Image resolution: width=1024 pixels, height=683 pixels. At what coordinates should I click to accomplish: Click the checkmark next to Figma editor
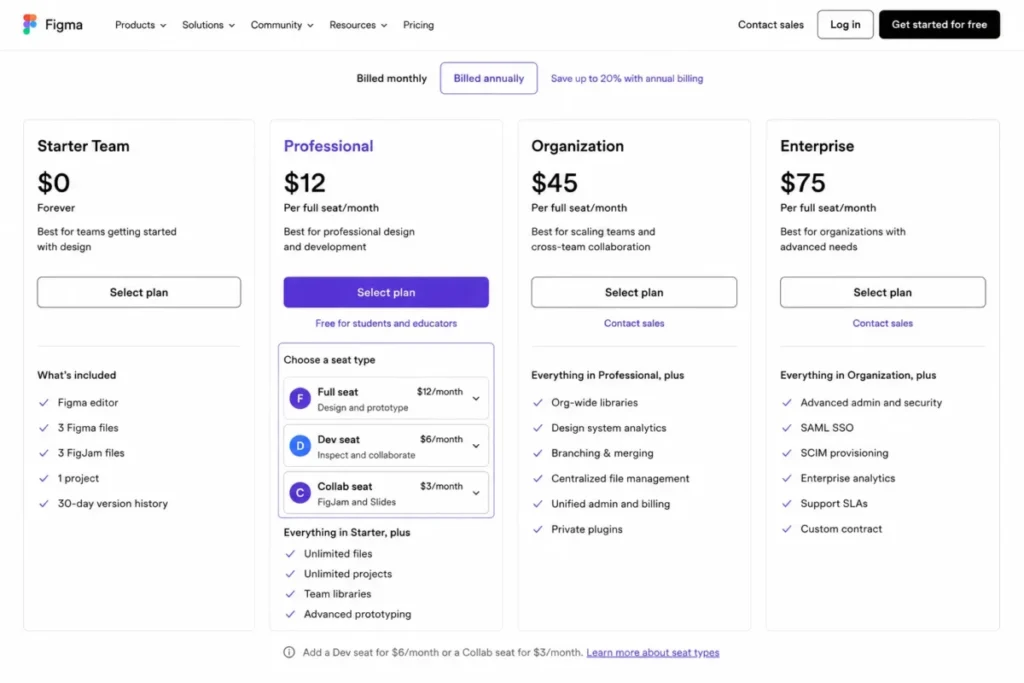point(44,403)
